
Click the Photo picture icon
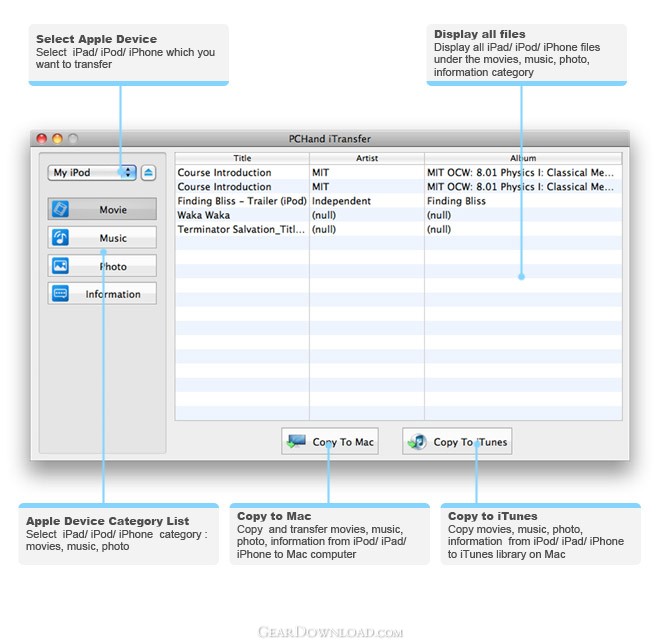pyautogui.click(x=60, y=266)
